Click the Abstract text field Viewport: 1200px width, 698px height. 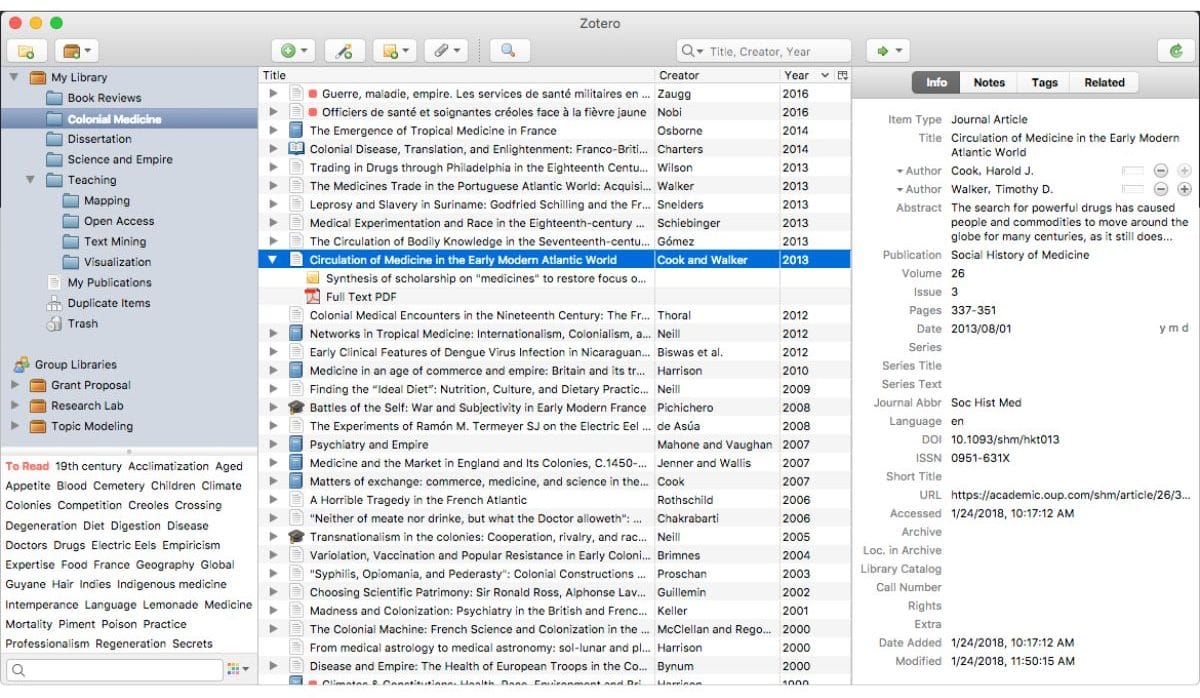click(x=1070, y=222)
